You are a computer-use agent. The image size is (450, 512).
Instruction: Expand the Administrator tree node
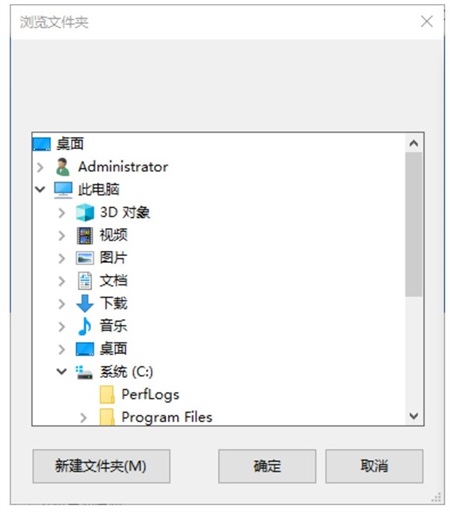(x=40, y=167)
